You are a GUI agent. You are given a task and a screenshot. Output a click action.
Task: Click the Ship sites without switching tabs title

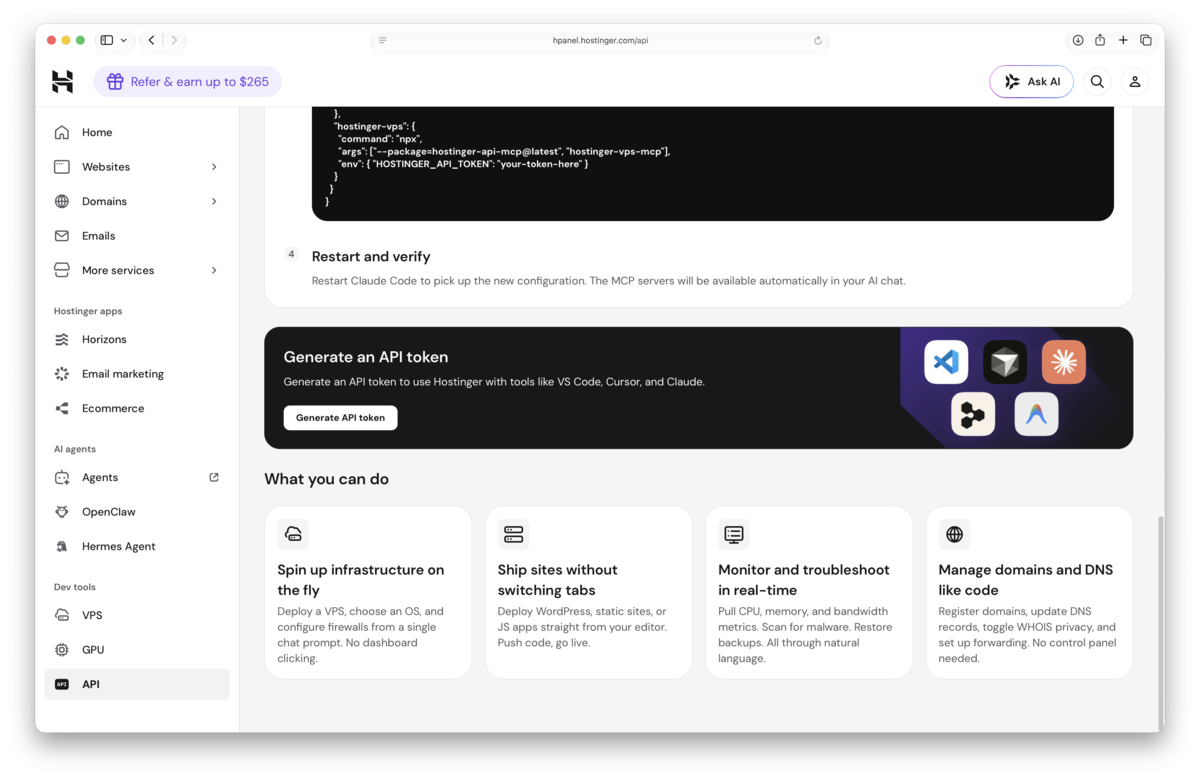[558, 580]
